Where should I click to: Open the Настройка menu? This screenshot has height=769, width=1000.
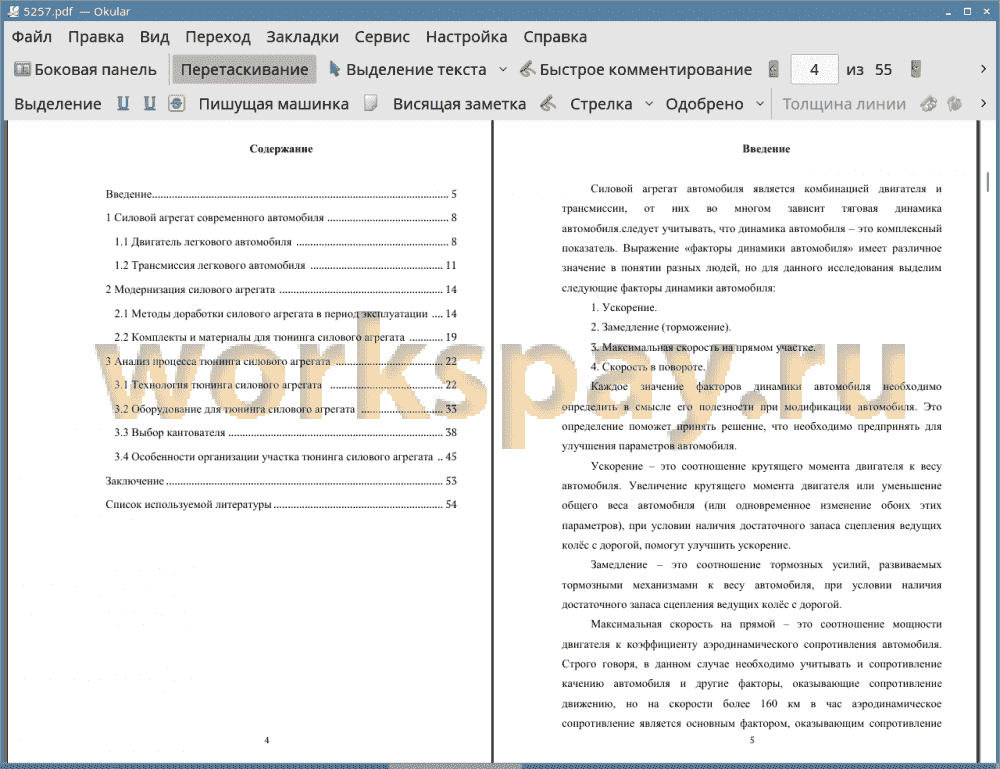[x=466, y=37]
